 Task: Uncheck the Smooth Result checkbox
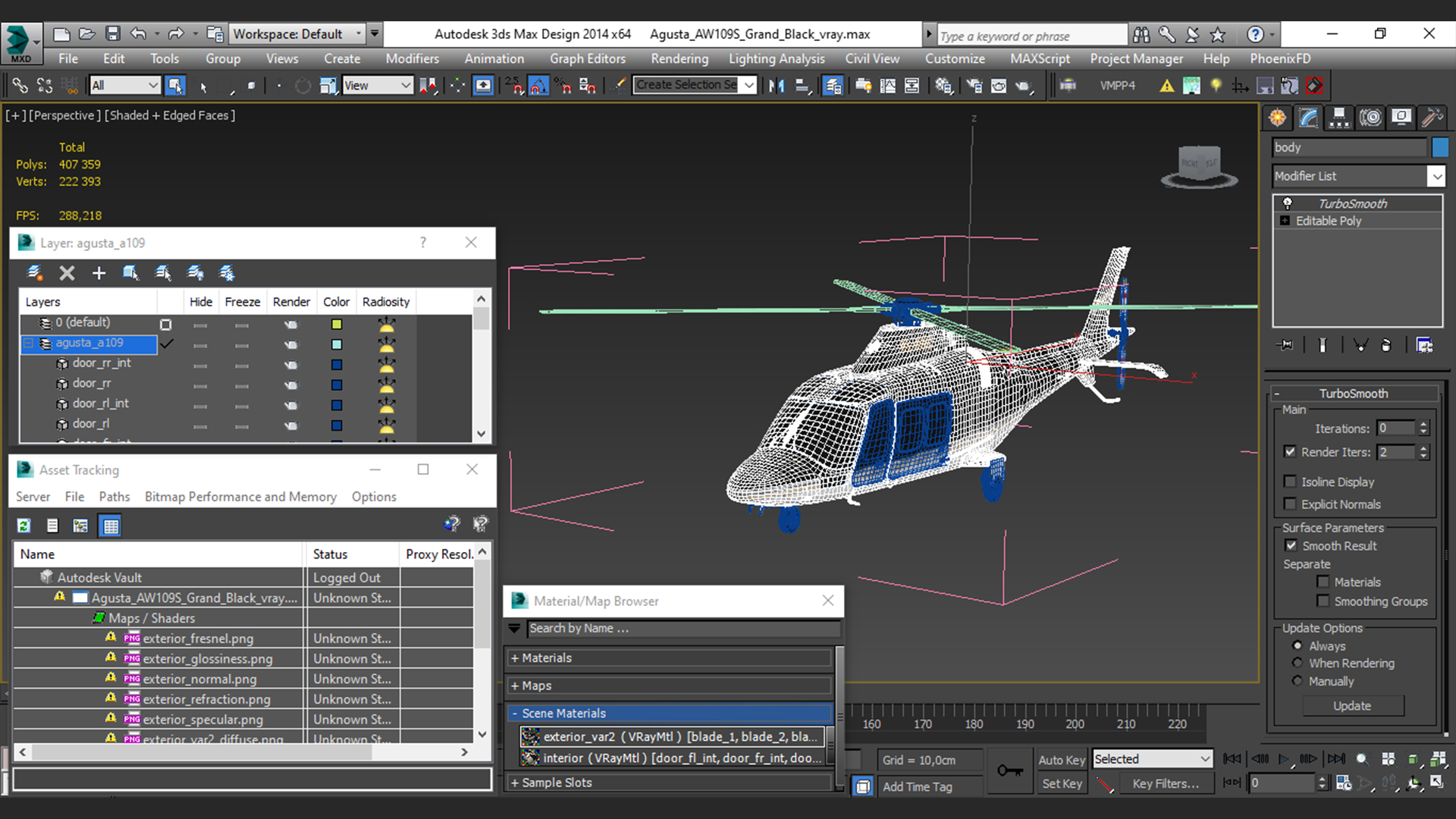tap(1291, 545)
